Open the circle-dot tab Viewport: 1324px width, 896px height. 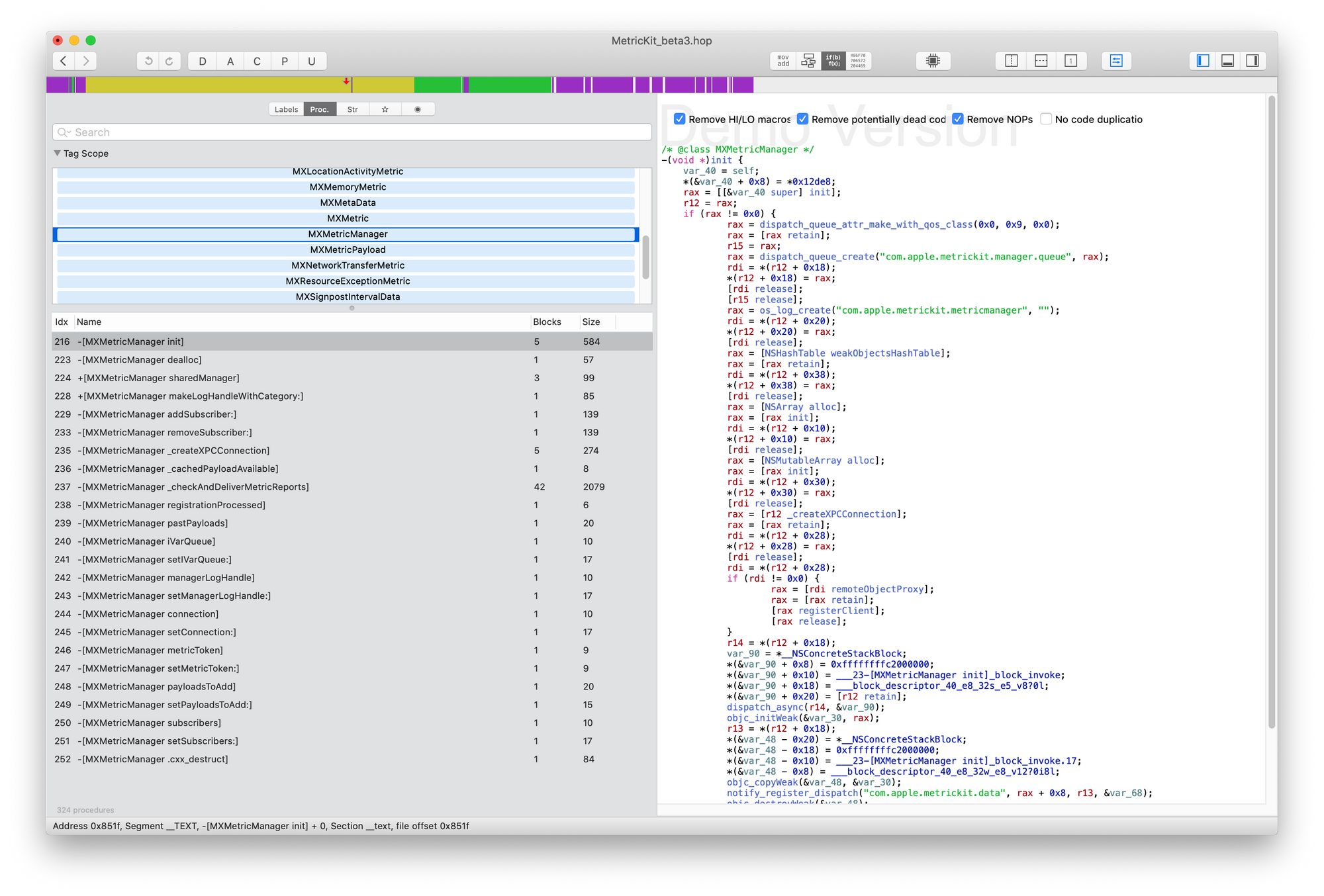coord(418,109)
